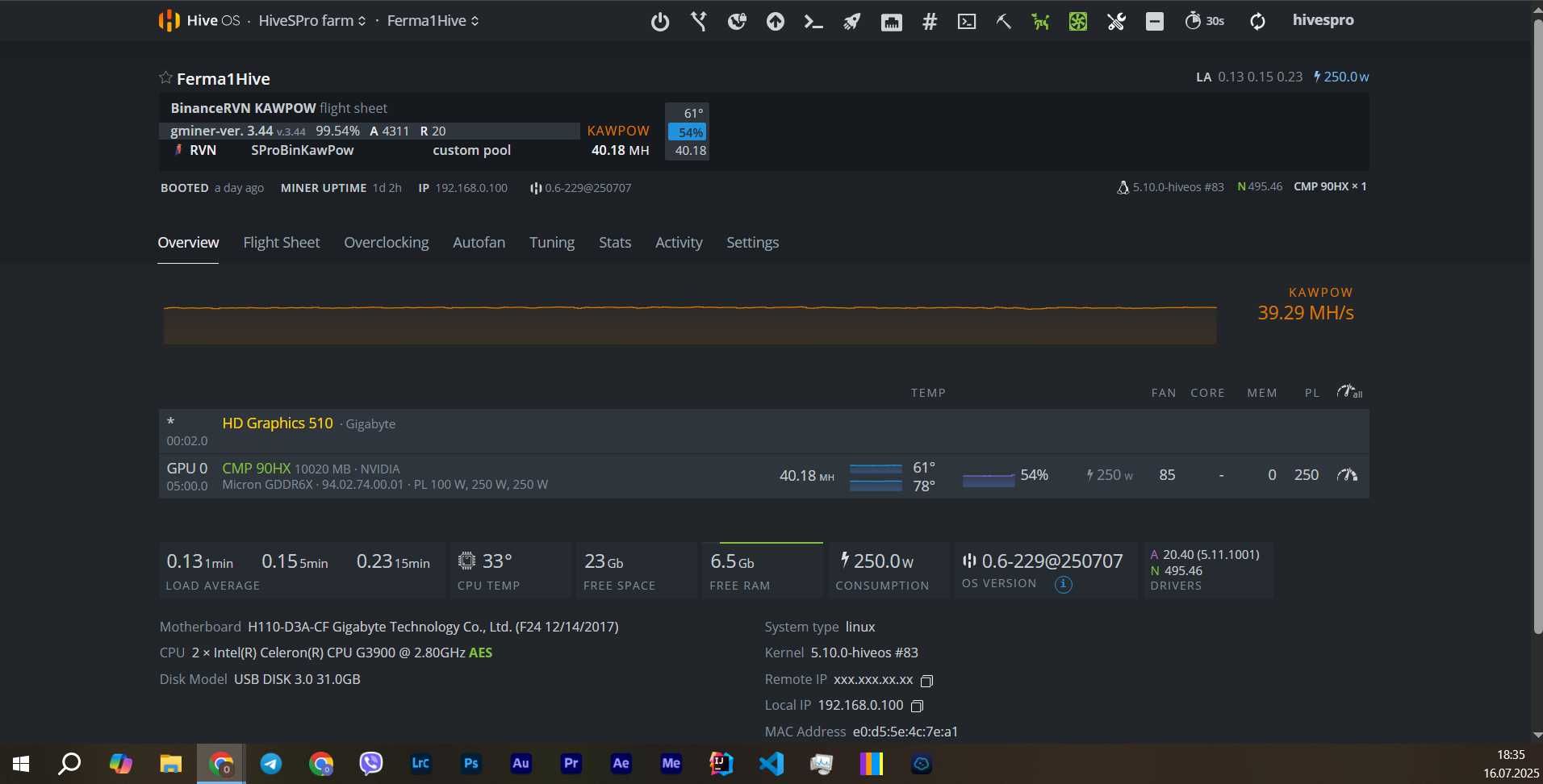This screenshot has height=784, width=1543.
Task: Click the 0.6-229@250707 OS version card
Action: tap(1046, 570)
